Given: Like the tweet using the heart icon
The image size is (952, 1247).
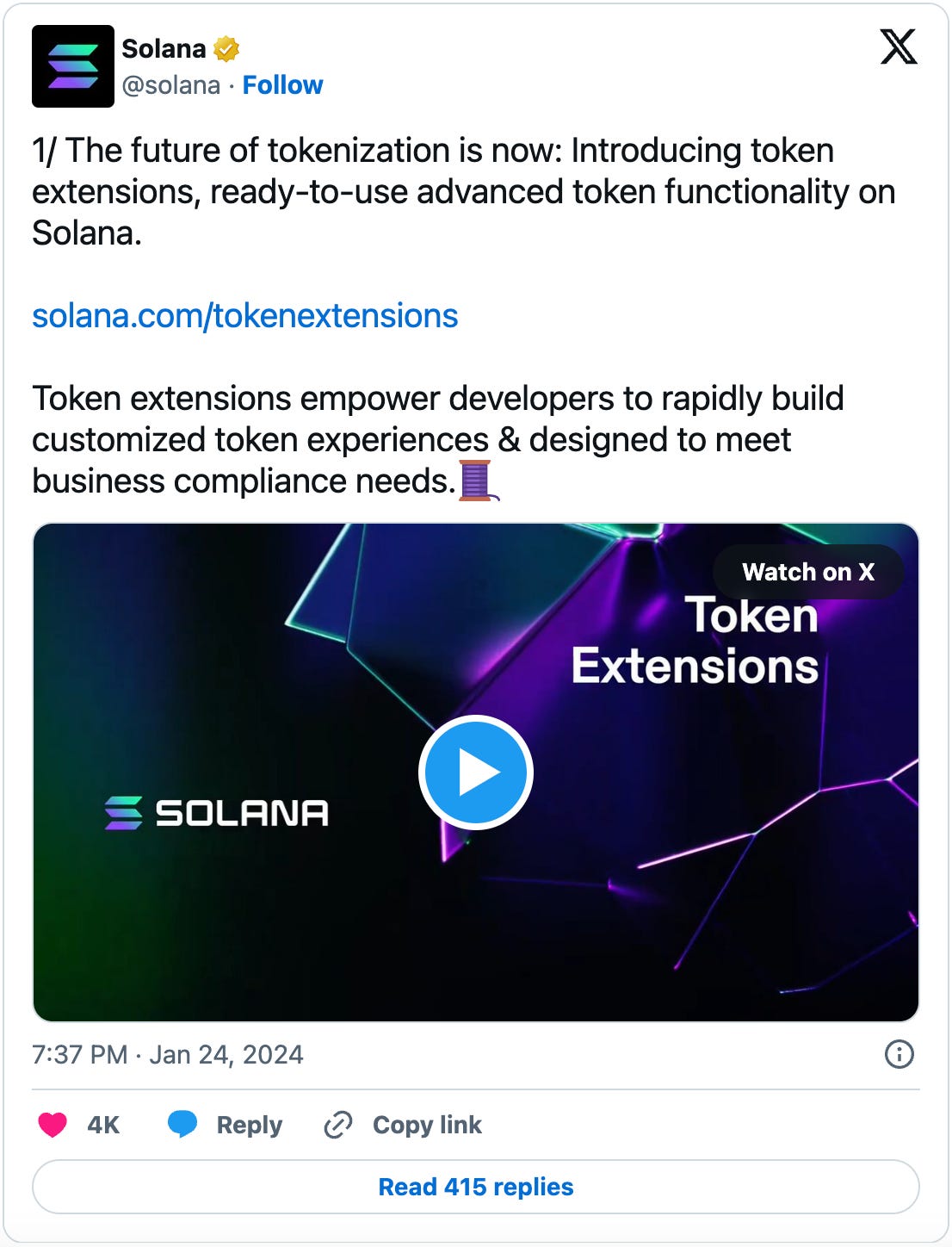Looking at the screenshot, I should point(53,1125).
